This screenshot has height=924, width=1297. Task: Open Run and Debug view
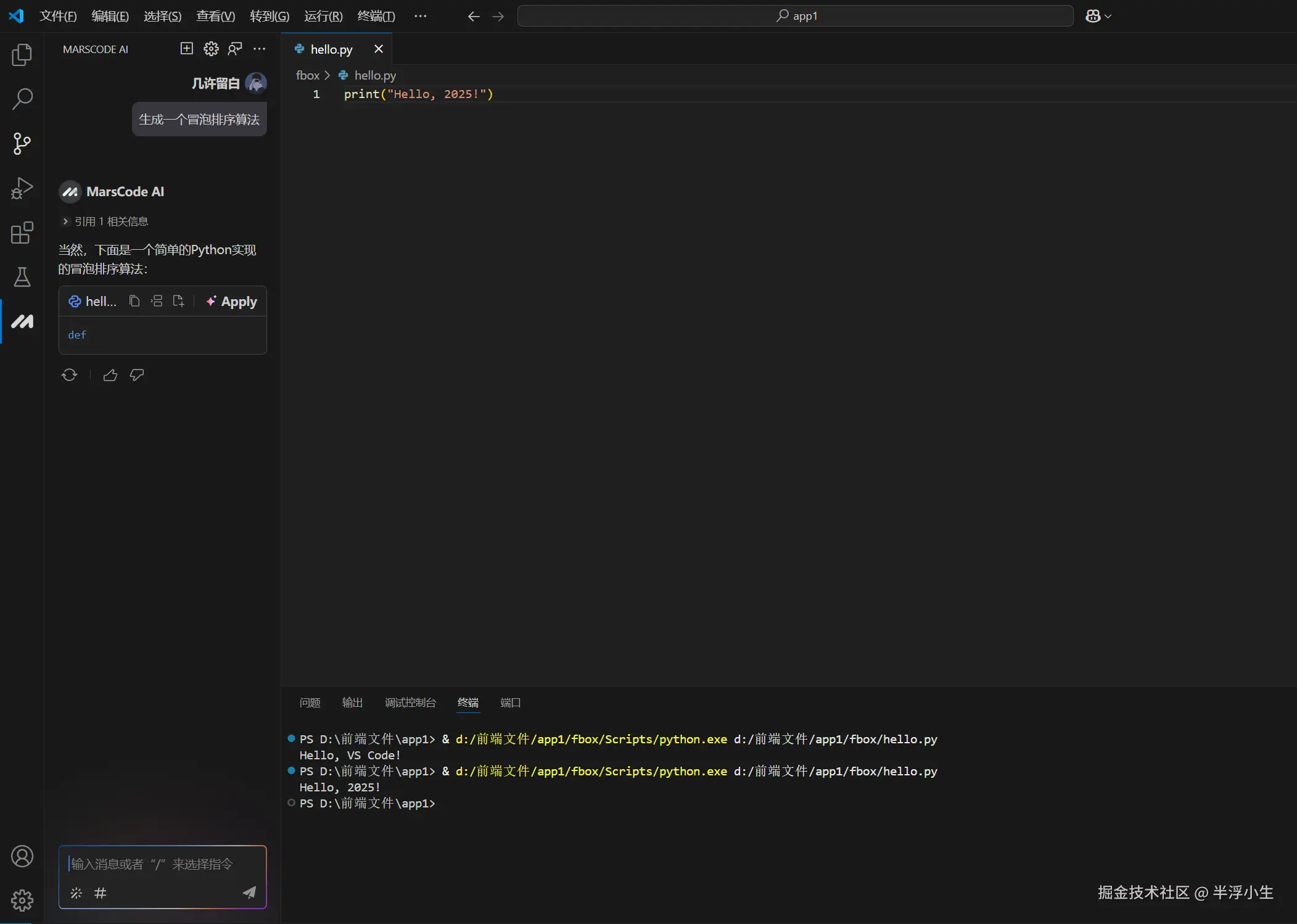(x=22, y=188)
